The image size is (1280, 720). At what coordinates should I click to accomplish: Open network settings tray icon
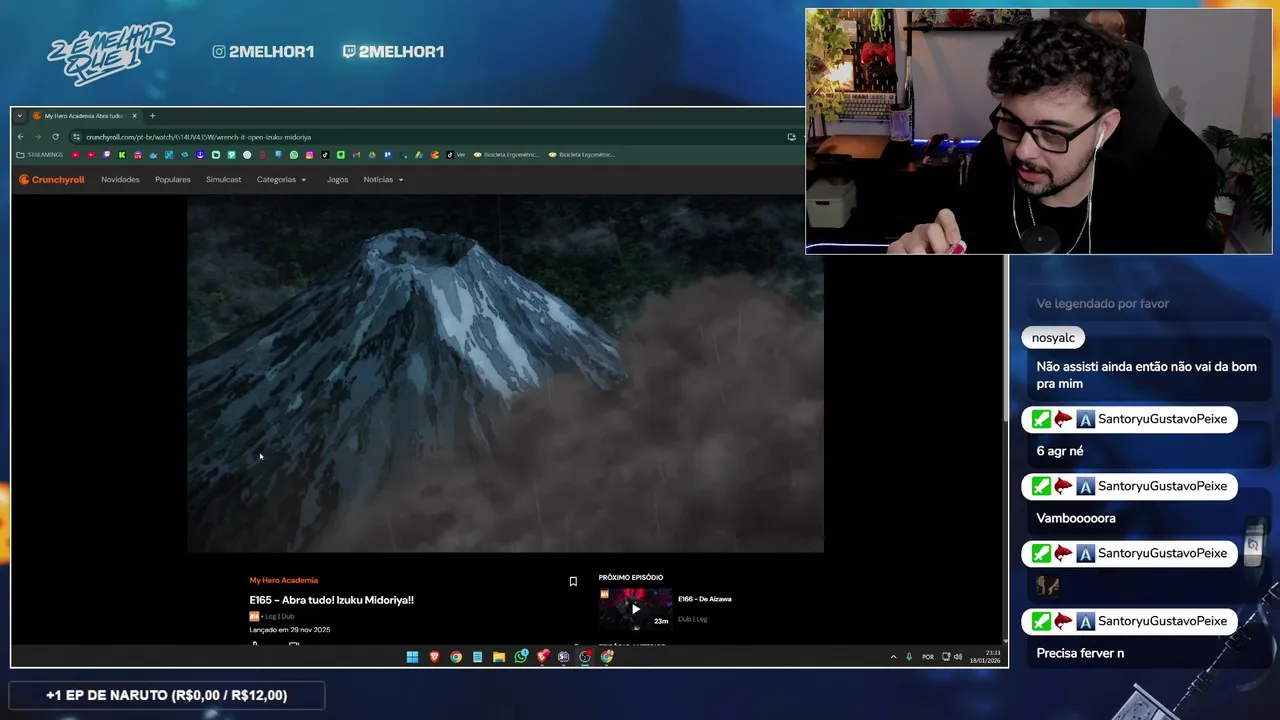click(947, 657)
